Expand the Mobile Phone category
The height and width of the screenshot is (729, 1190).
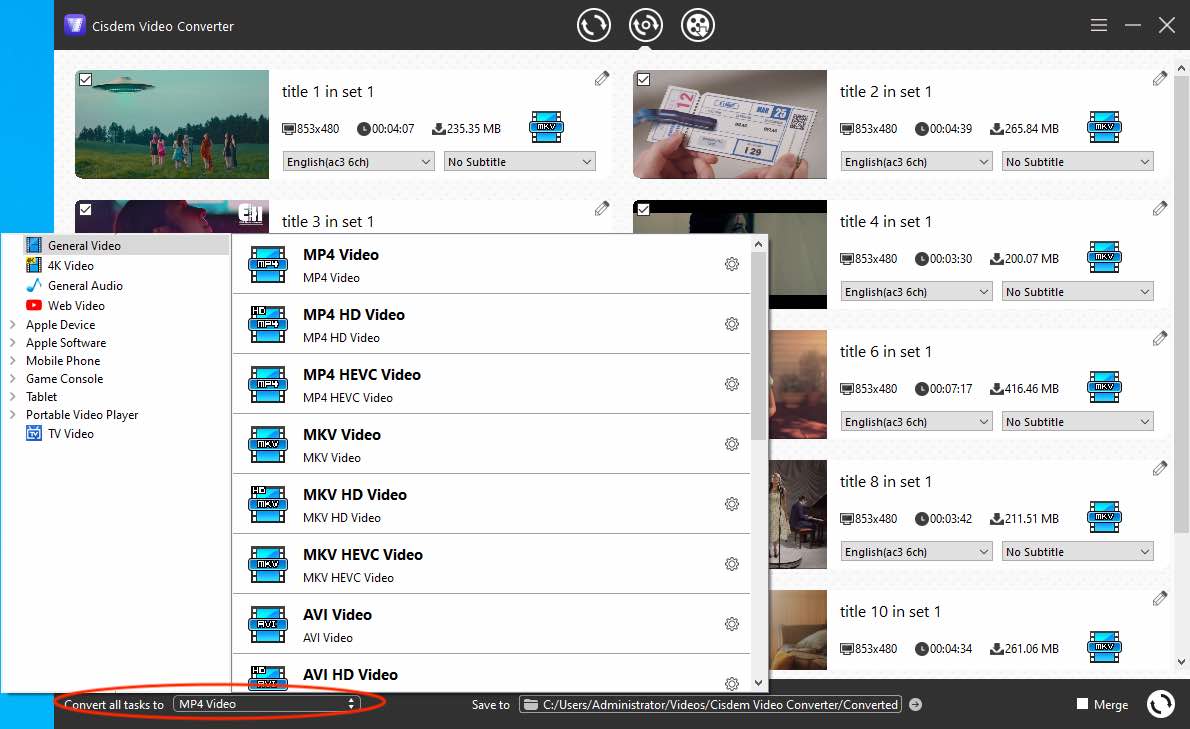click(x=13, y=361)
